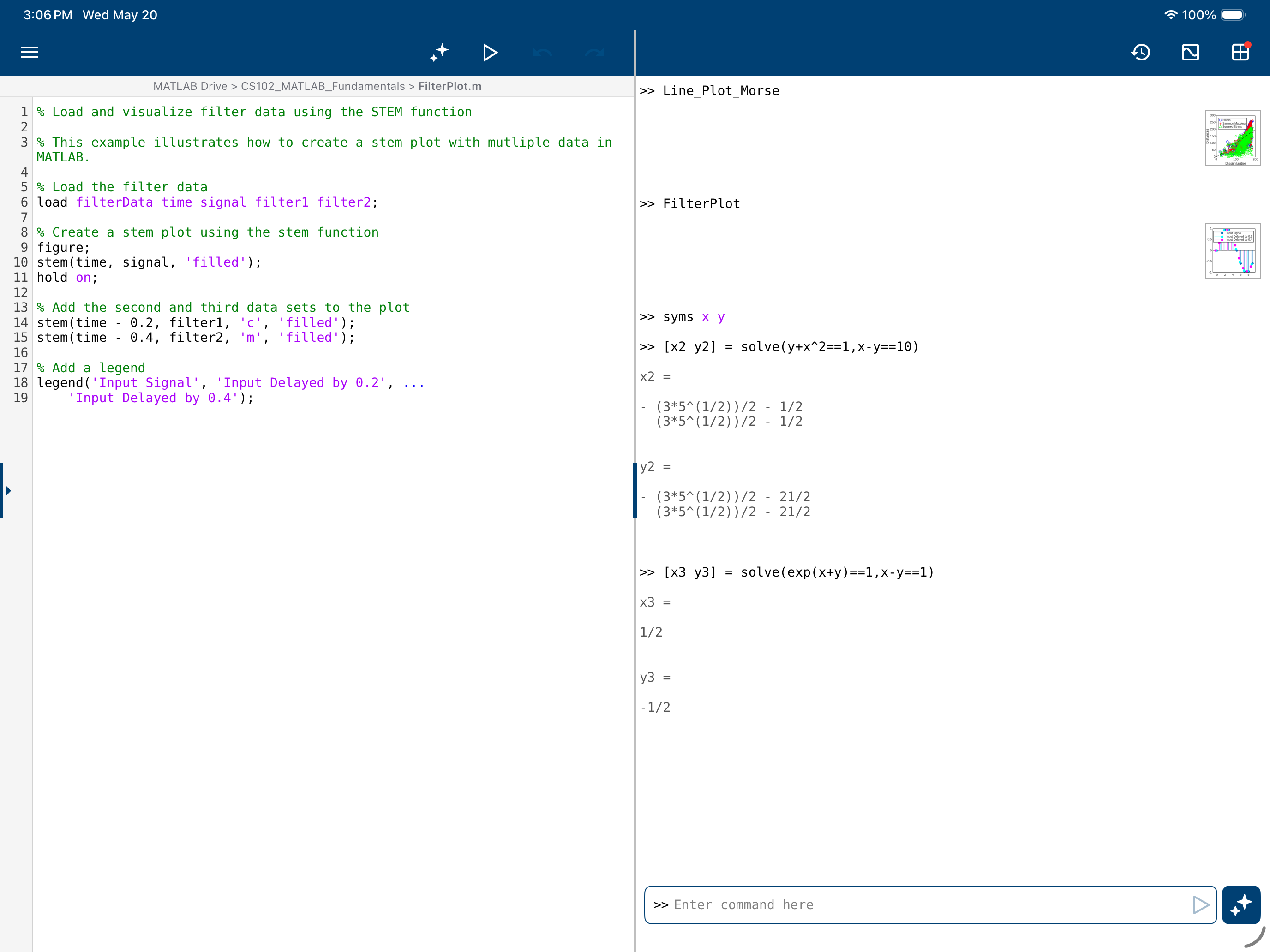
Task: Check the battery indicator in the status bar
Action: [1233, 15]
